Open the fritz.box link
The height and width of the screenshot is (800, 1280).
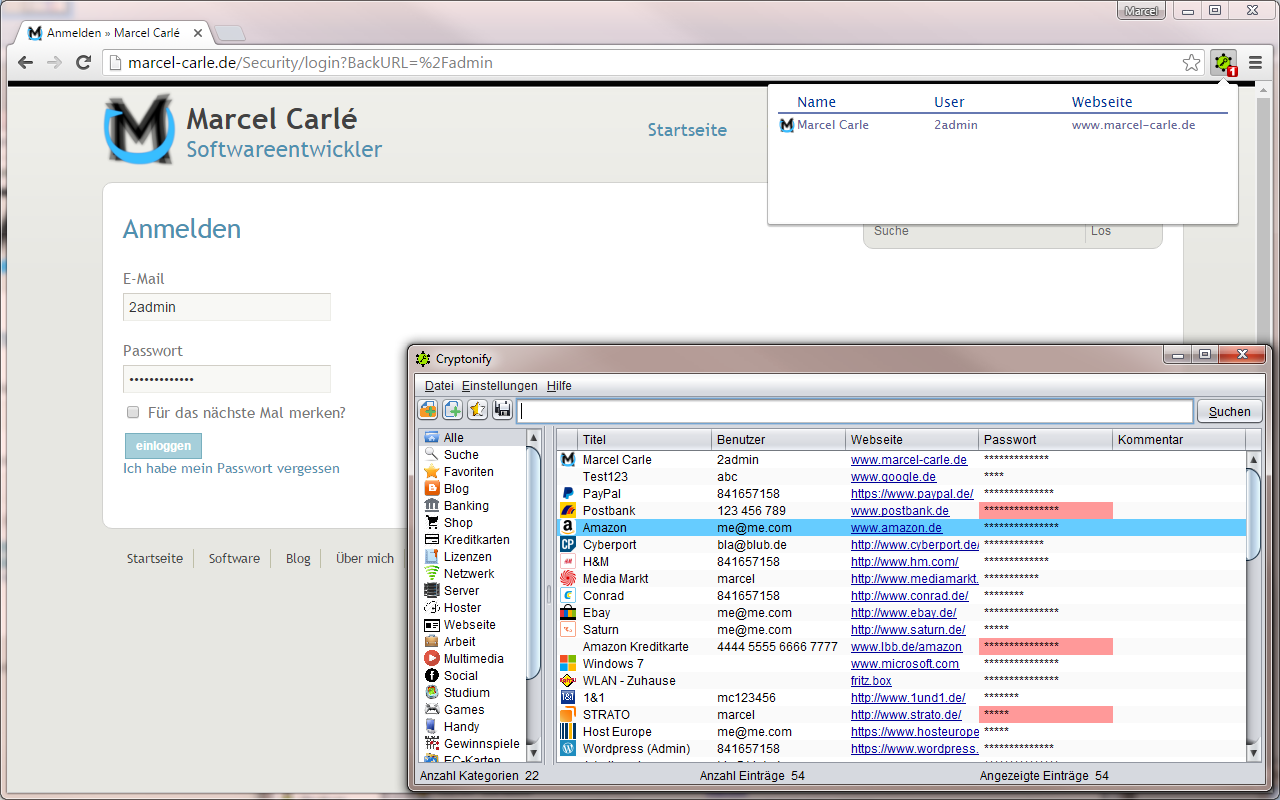[x=871, y=681]
